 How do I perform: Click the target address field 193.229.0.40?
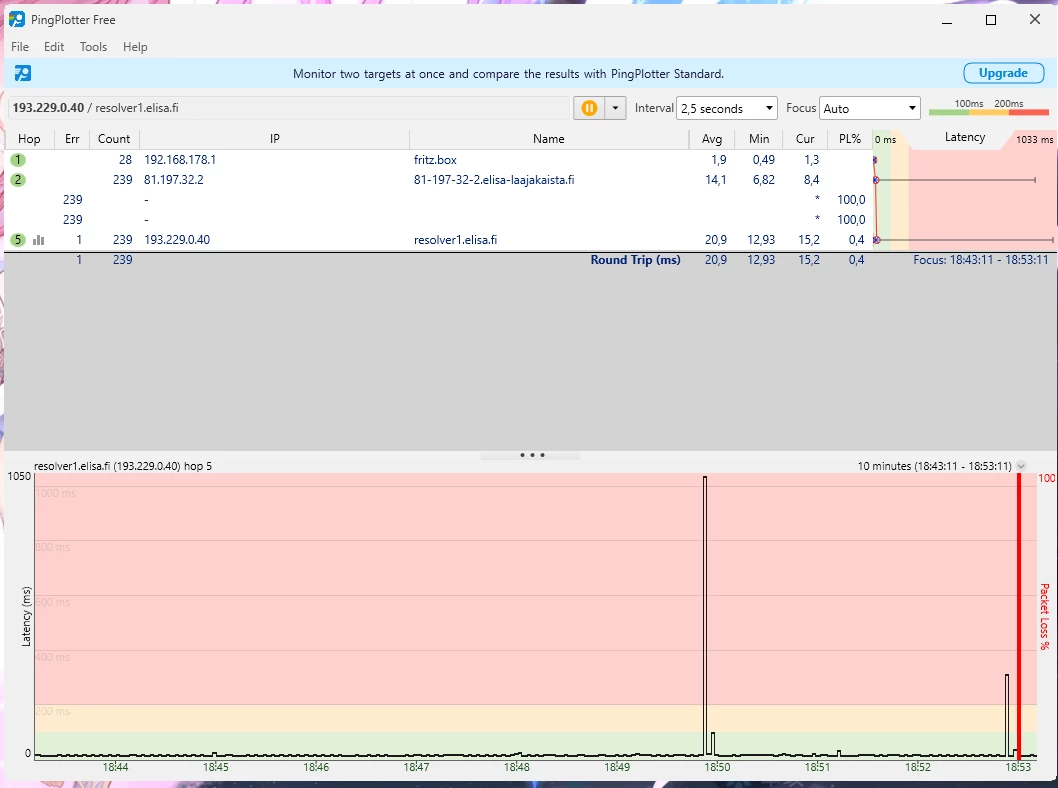[x=289, y=108]
